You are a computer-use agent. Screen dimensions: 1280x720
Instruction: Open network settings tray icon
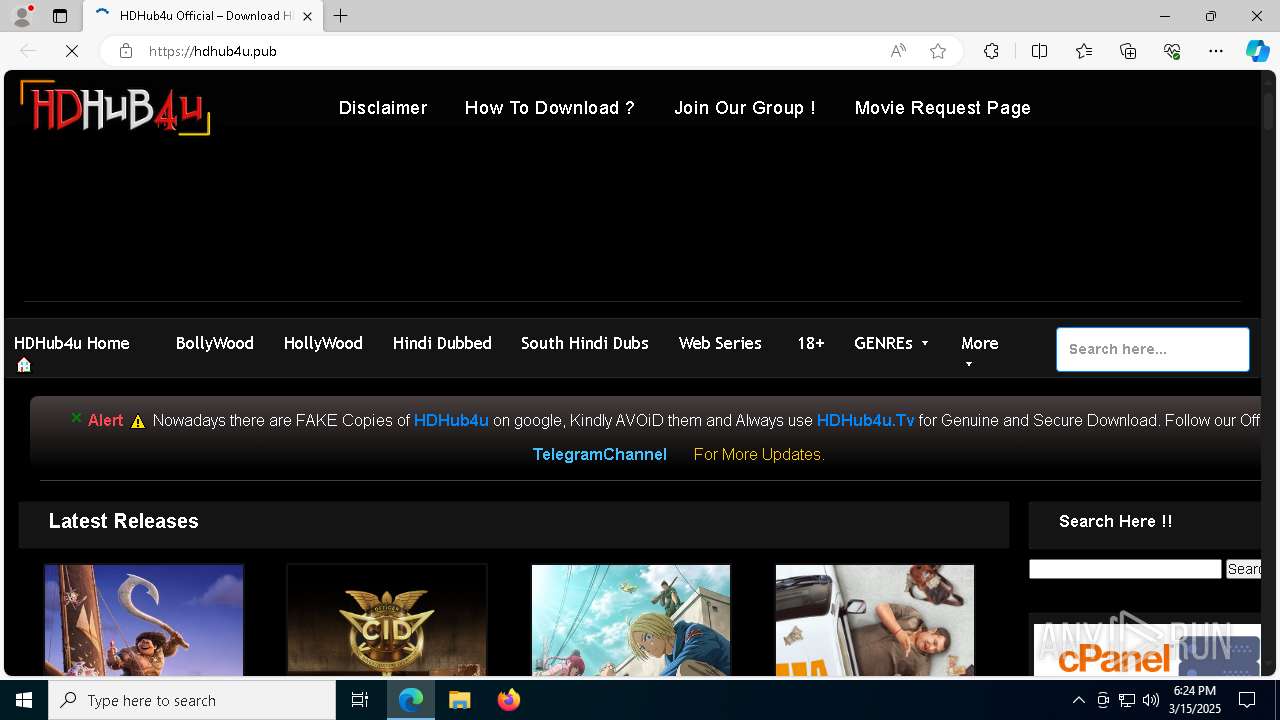pos(1127,700)
